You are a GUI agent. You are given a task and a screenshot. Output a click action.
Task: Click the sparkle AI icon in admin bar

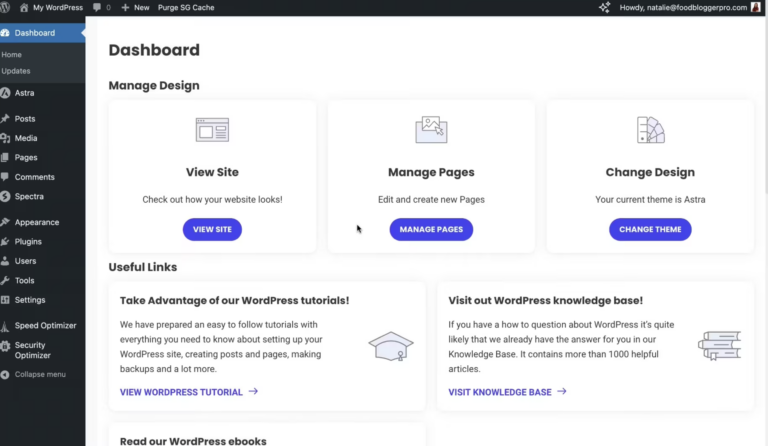(604, 7)
